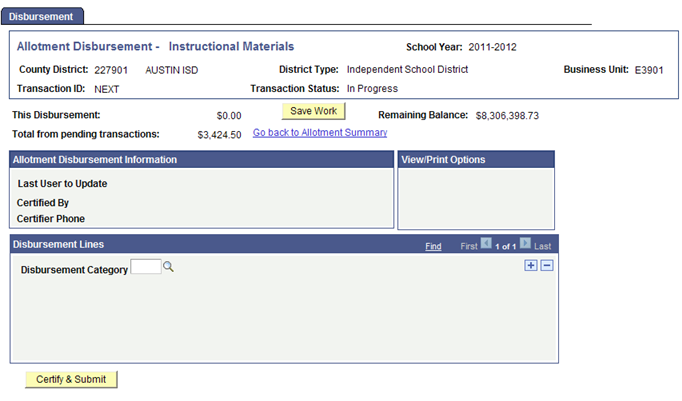
Task: Select the Remaining Balance value $8,306,398.73
Action: pos(507,116)
